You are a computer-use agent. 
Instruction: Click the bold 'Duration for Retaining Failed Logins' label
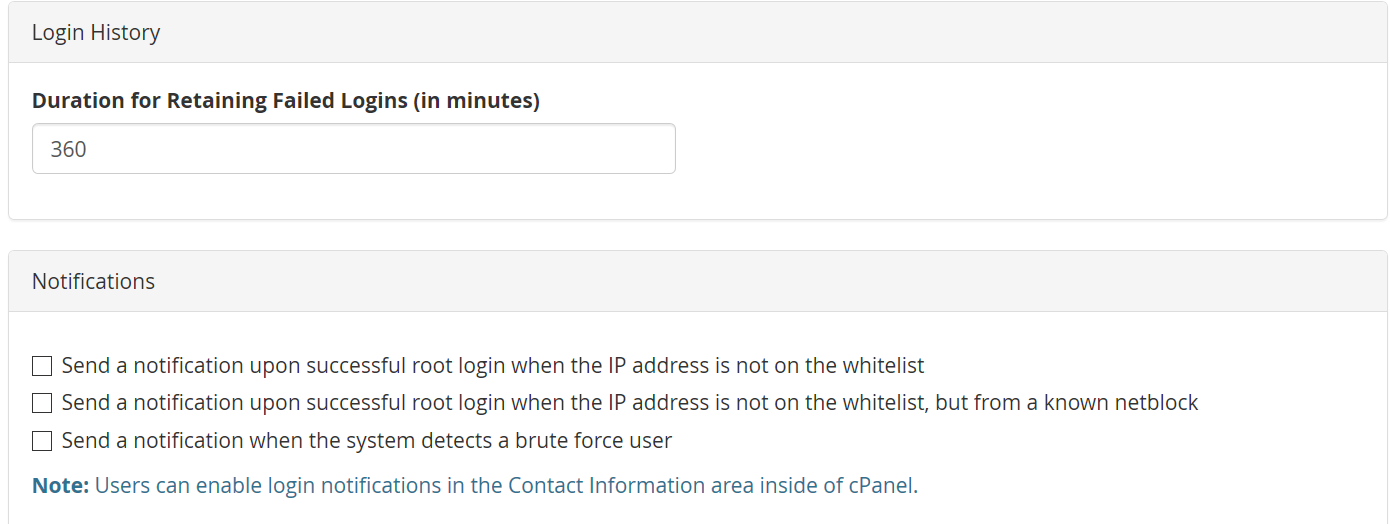pyautogui.click(x=220, y=101)
